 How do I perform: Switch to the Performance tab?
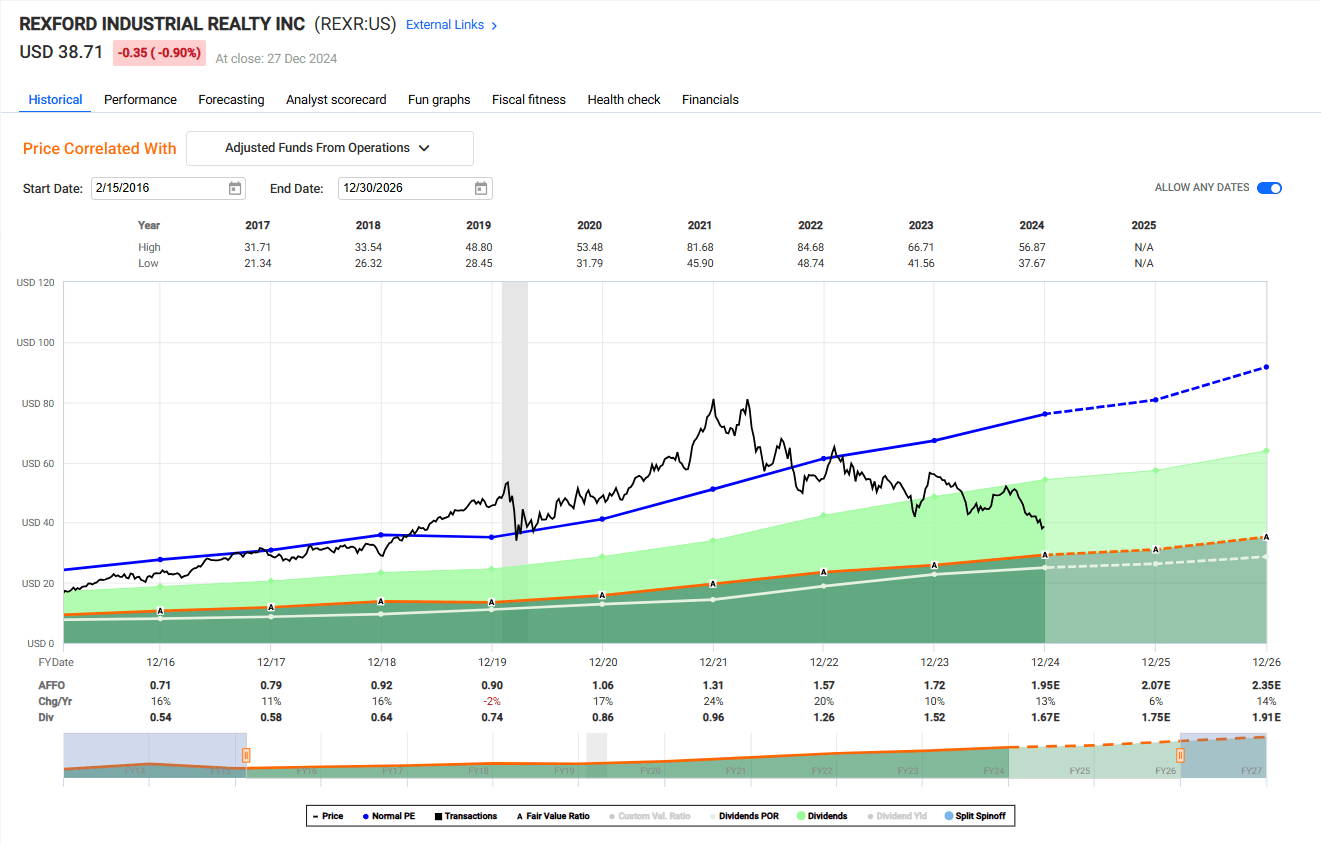(x=140, y=99)
